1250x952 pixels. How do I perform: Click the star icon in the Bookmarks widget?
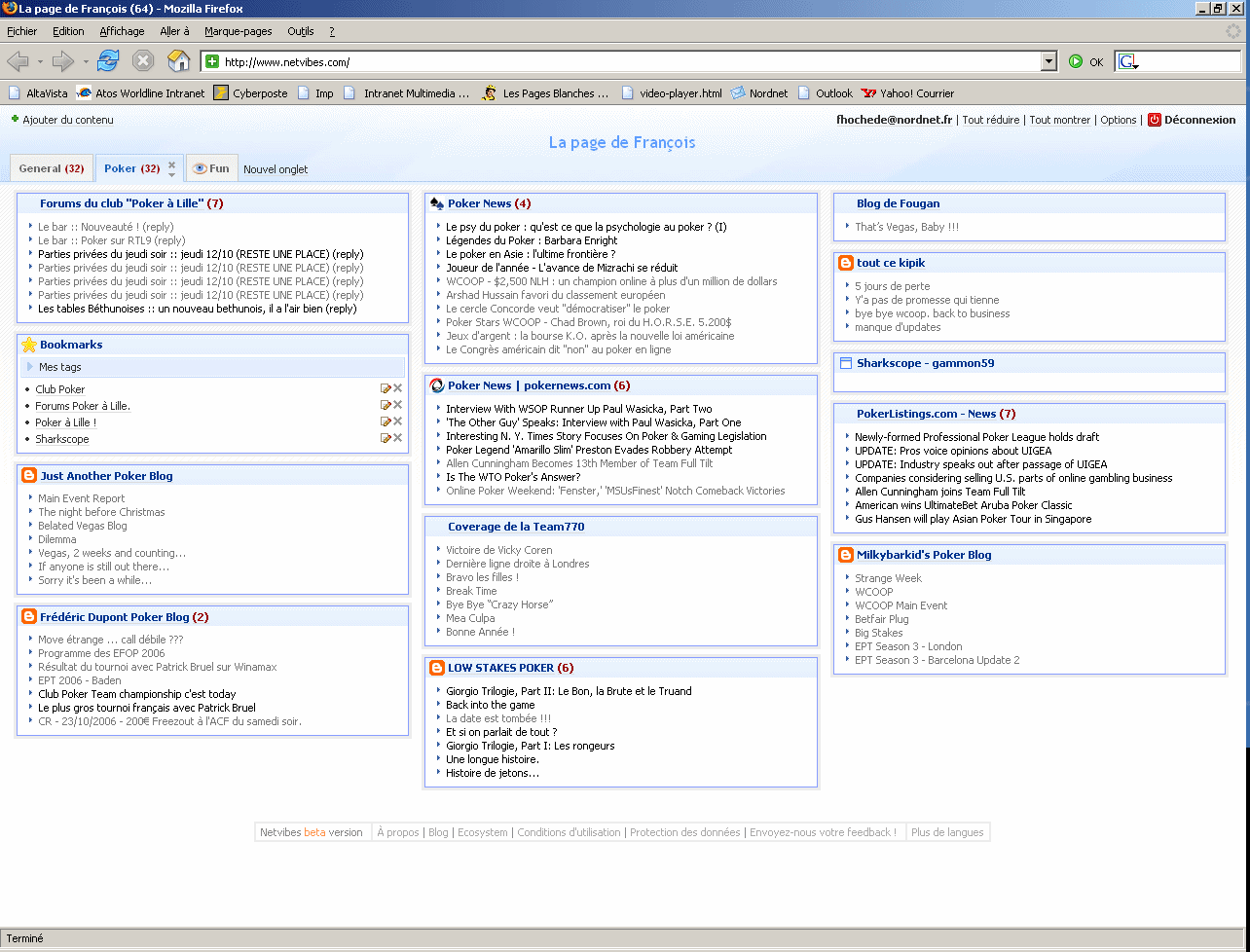point(29,345)
